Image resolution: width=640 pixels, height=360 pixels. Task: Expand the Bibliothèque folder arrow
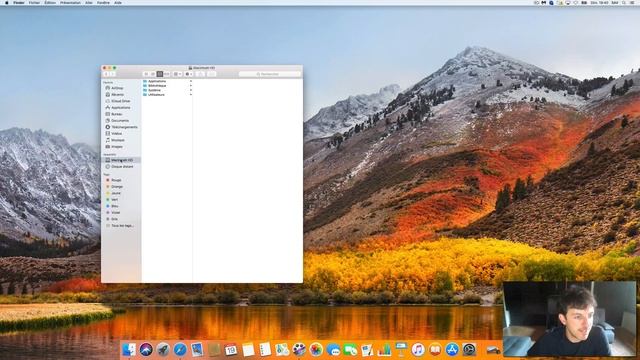pos(191,86)
